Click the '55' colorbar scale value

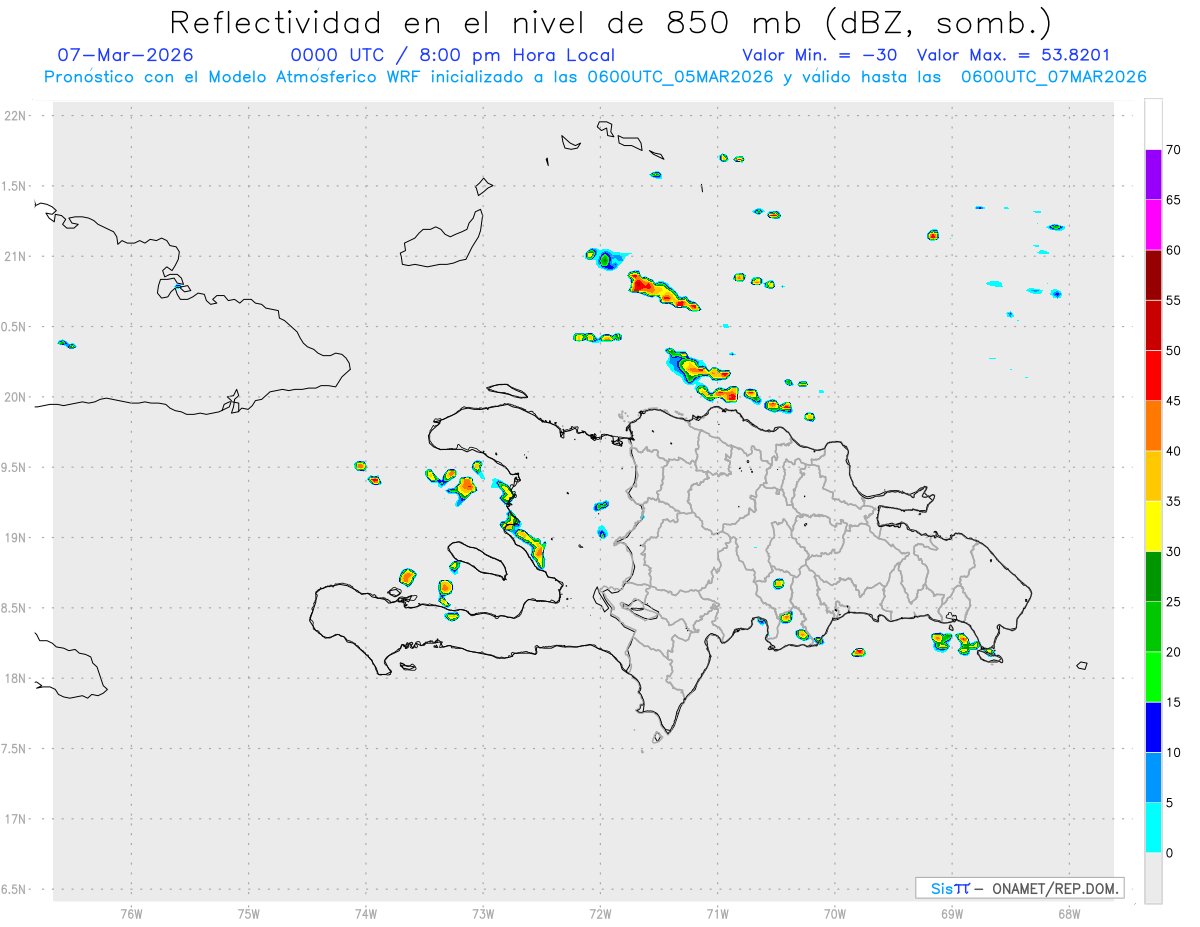pyautogui.click(x=1173, y=300)
